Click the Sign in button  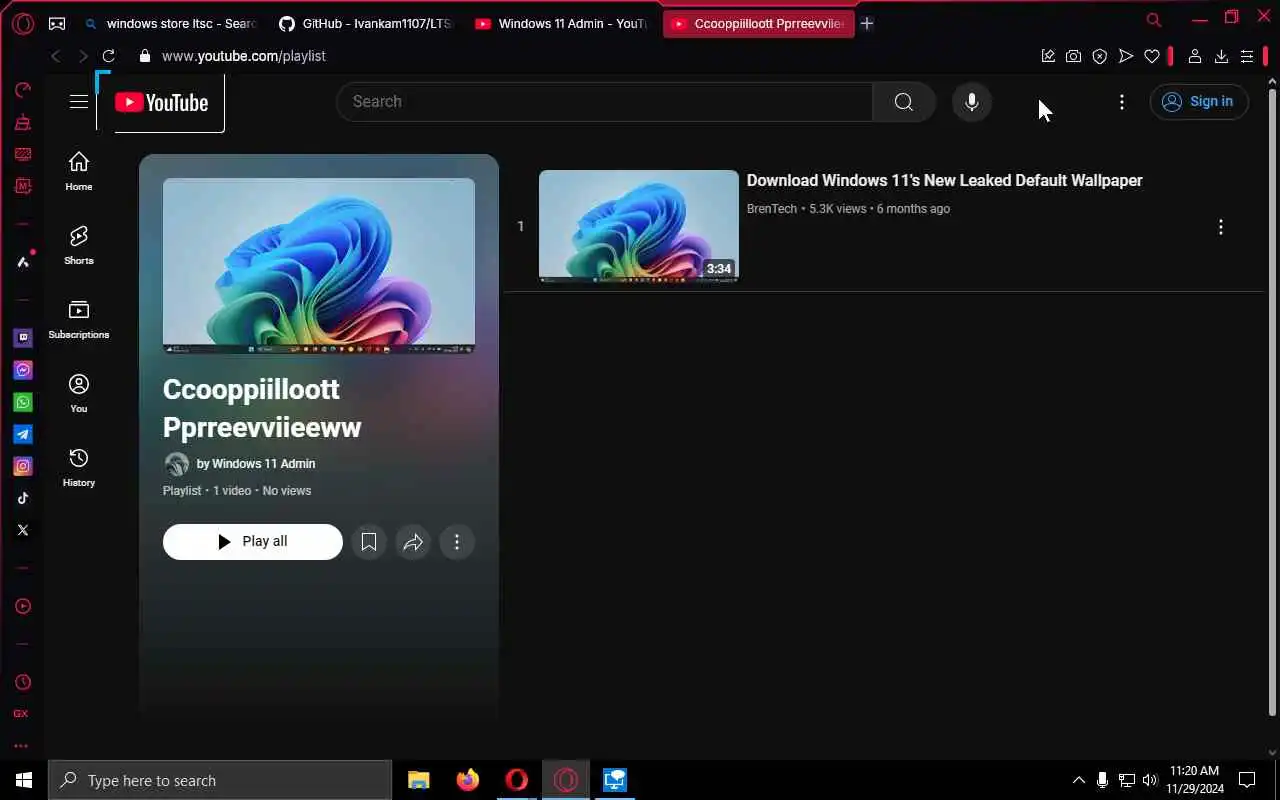pos(1199,101)
